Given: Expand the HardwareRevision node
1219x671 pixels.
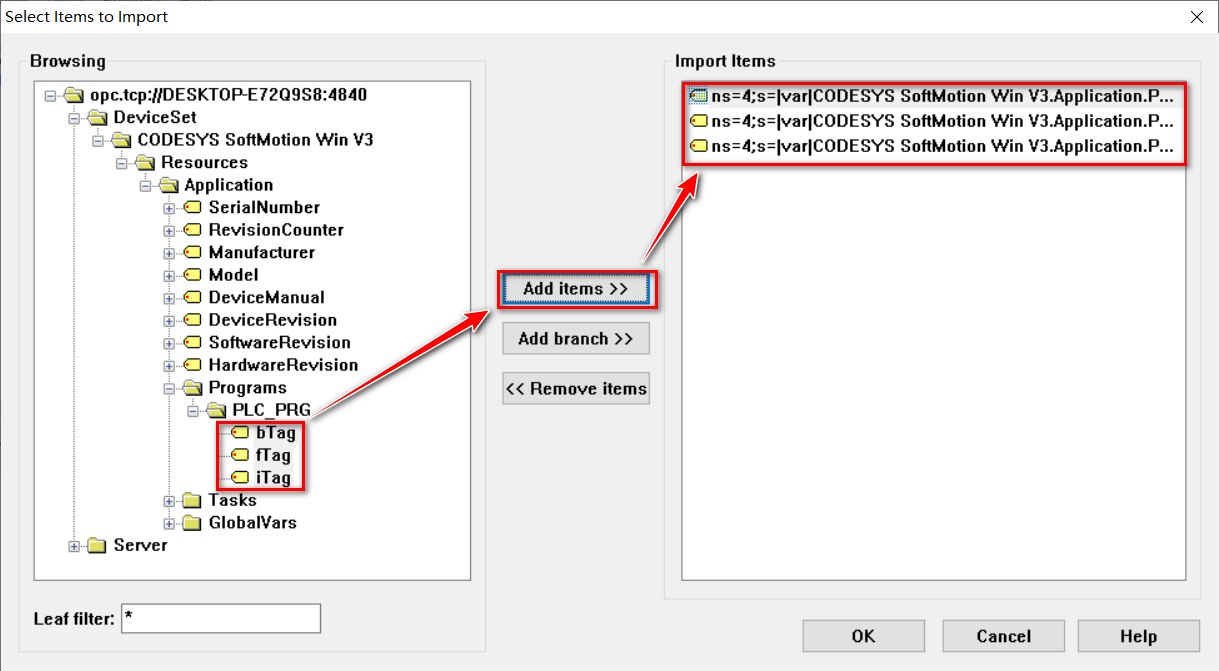Looking at the screenshot, I should pos(169,365).
